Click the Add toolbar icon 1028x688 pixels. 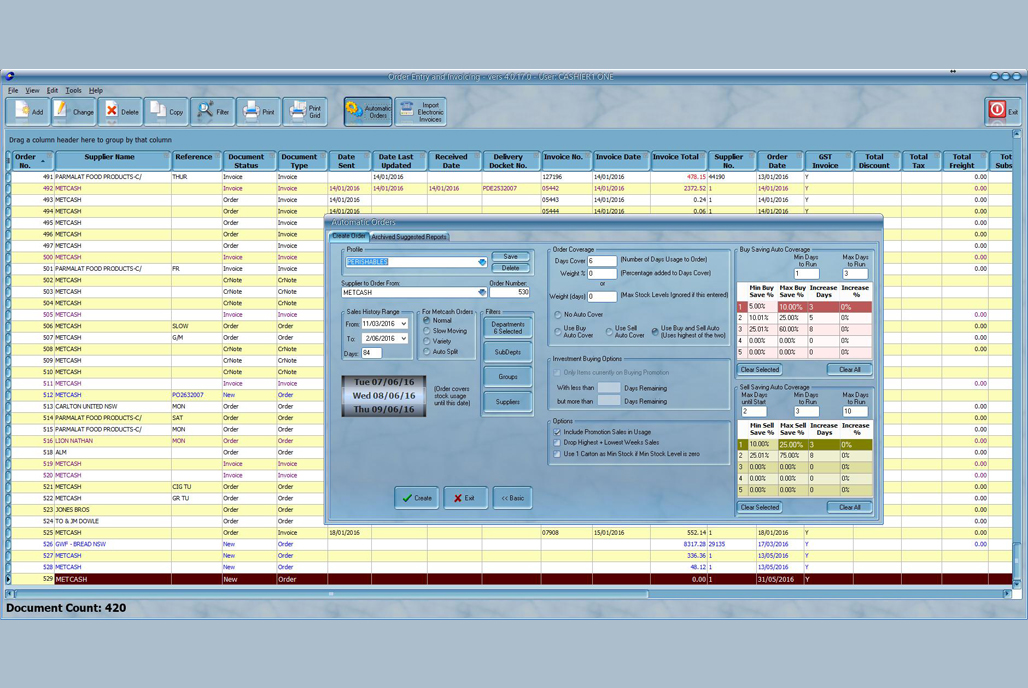pos(28,111)
